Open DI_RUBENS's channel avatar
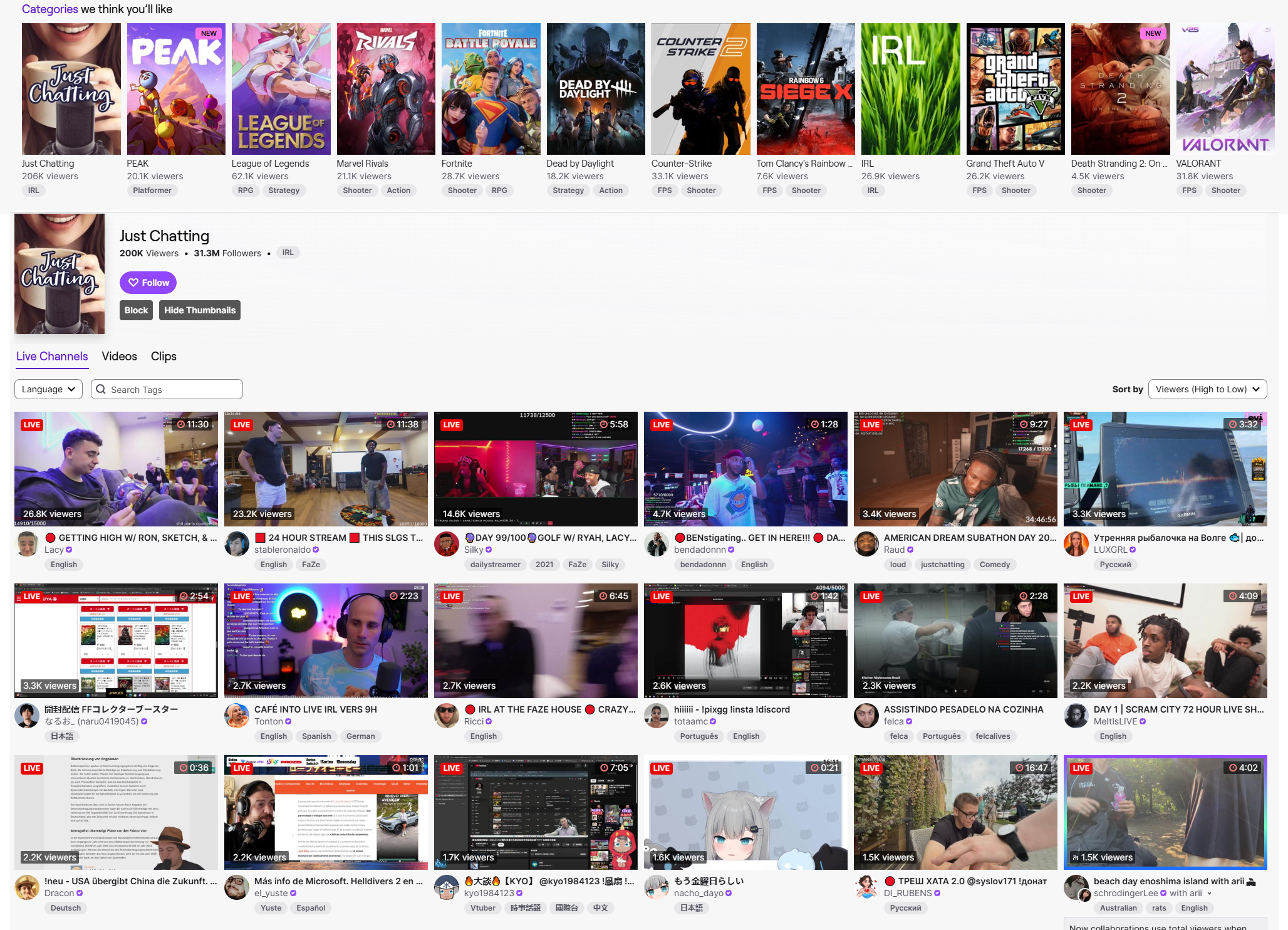Viewport: 1288px width, 930px height. coord(866,887)
